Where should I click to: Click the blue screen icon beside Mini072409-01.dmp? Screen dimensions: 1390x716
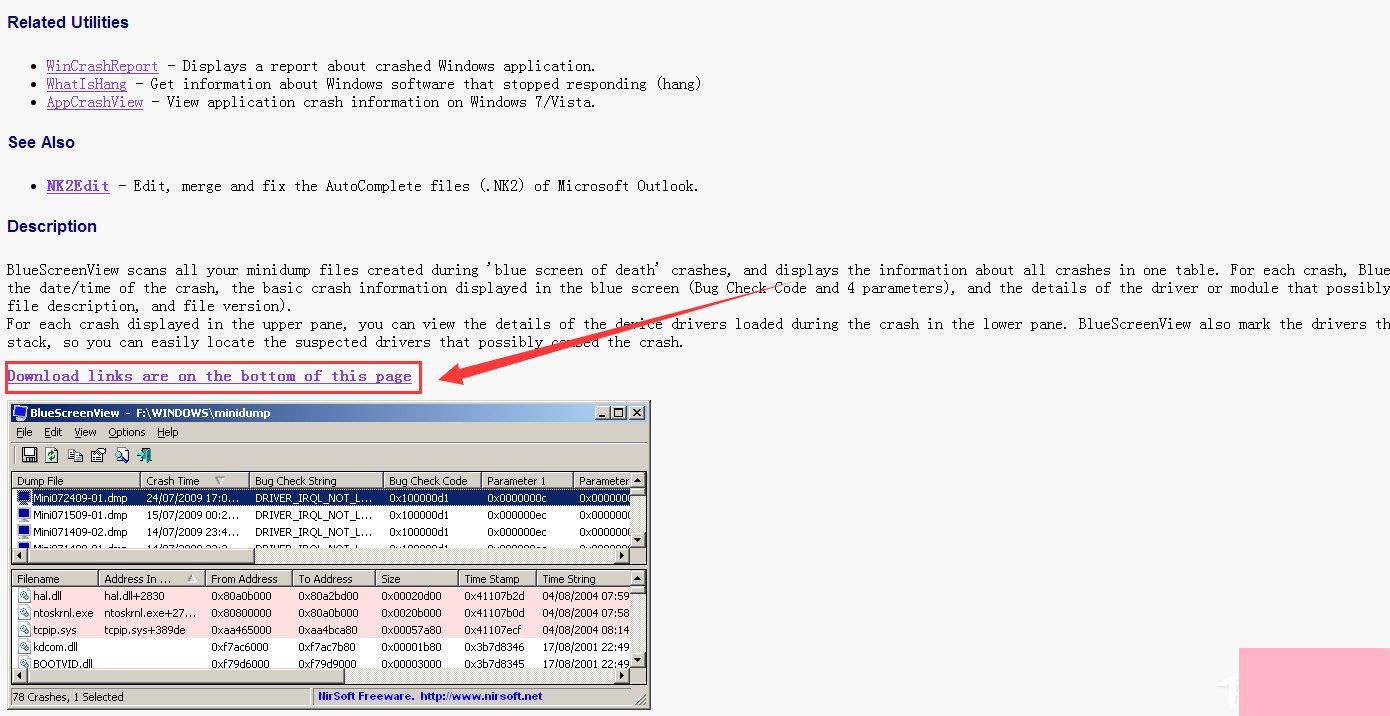(24, 497)
